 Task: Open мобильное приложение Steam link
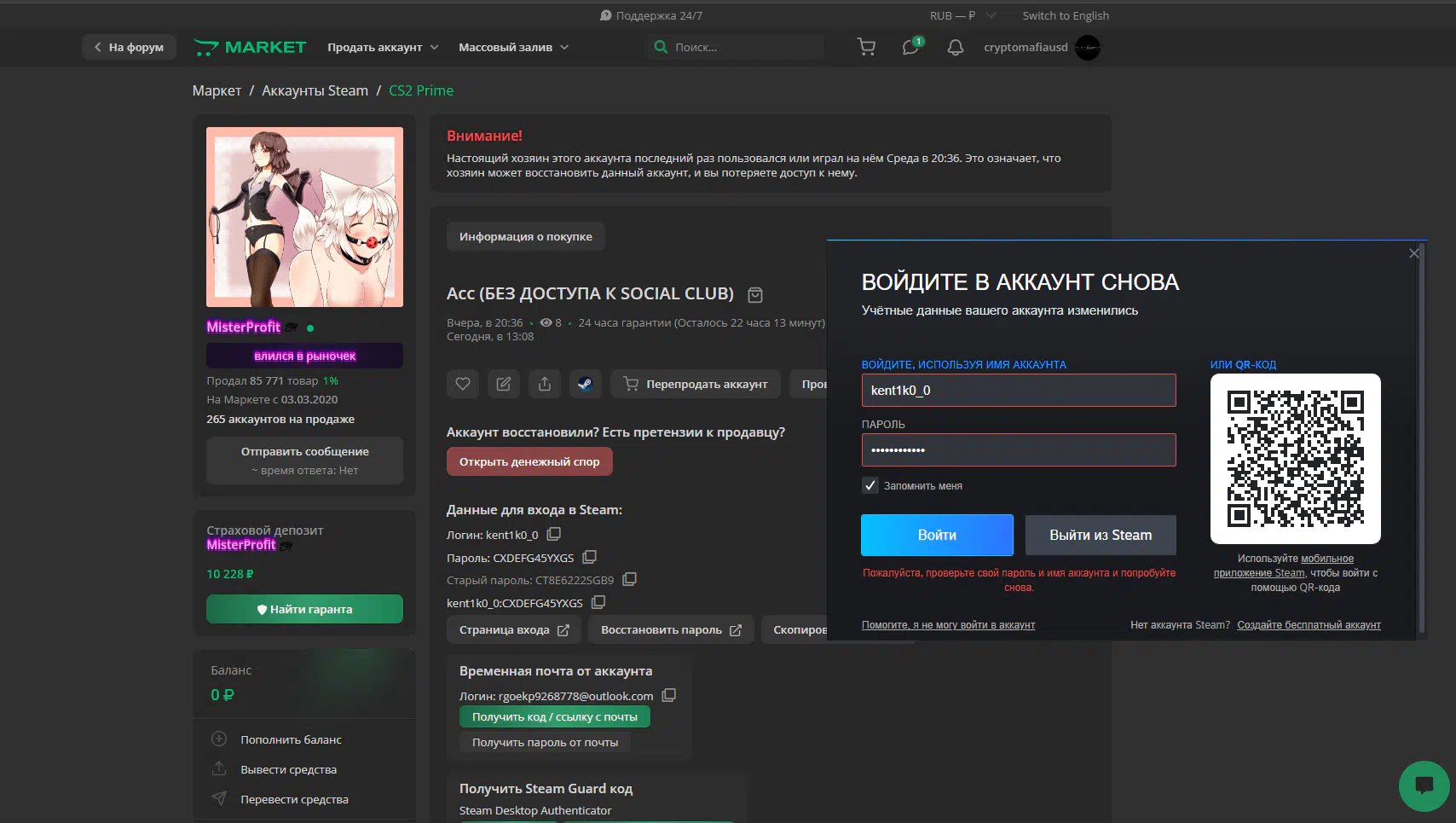[1284, 565]
